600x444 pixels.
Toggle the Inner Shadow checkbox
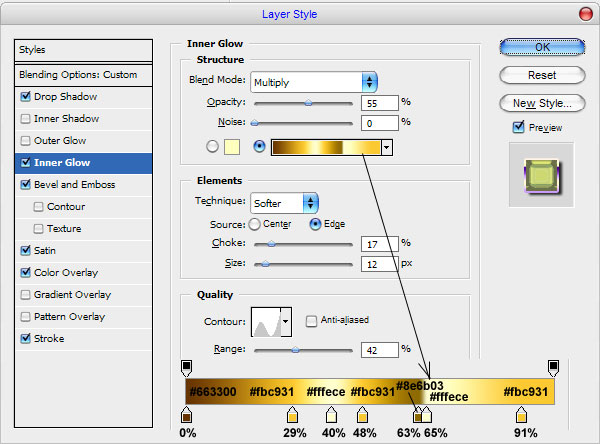click(26, 118)
